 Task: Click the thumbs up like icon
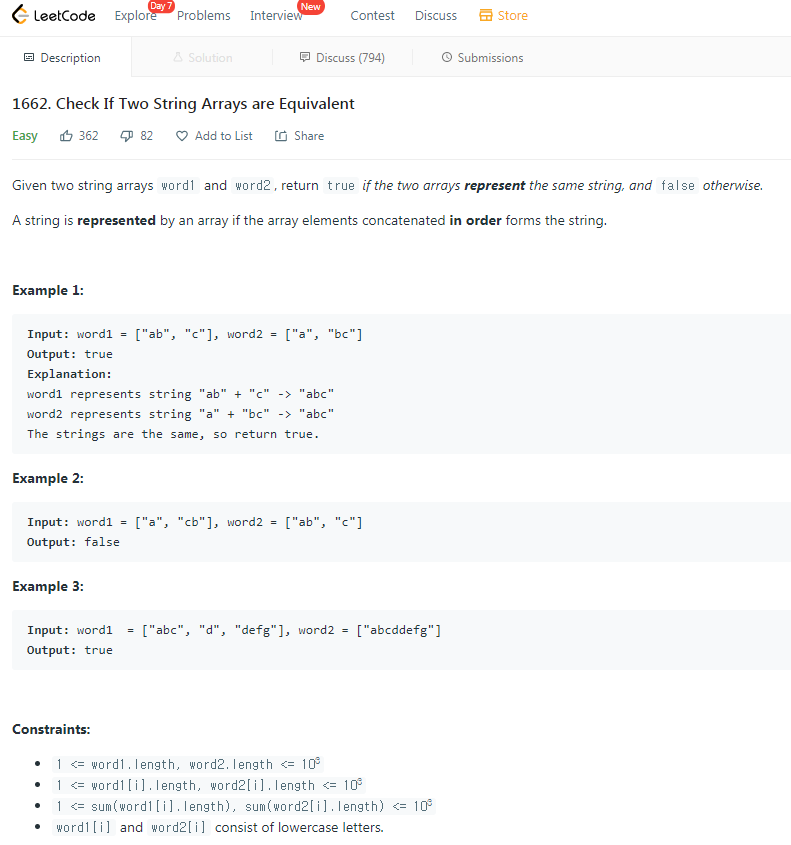pyautogui.click(x=64, y=135)
